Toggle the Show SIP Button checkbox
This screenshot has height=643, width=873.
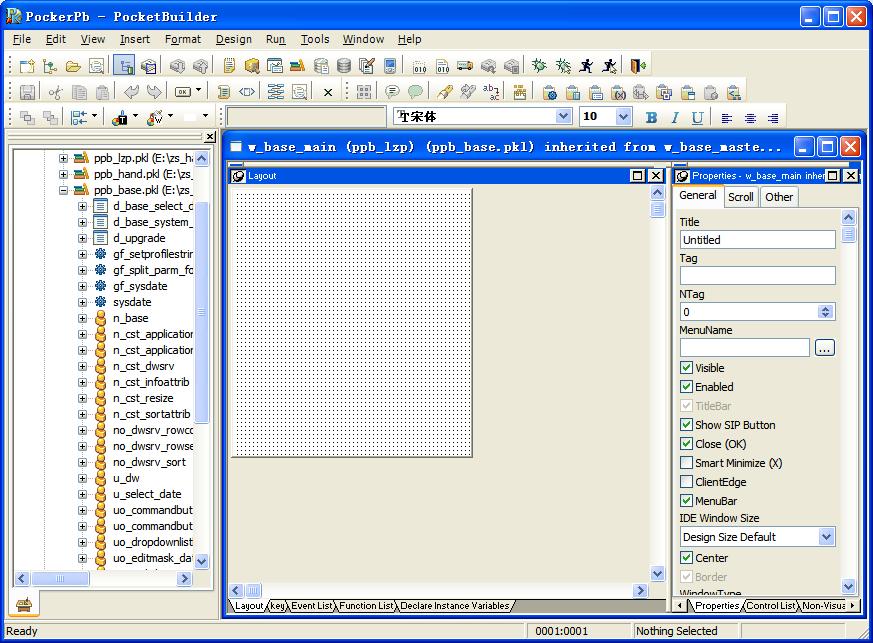pos(686,425)
